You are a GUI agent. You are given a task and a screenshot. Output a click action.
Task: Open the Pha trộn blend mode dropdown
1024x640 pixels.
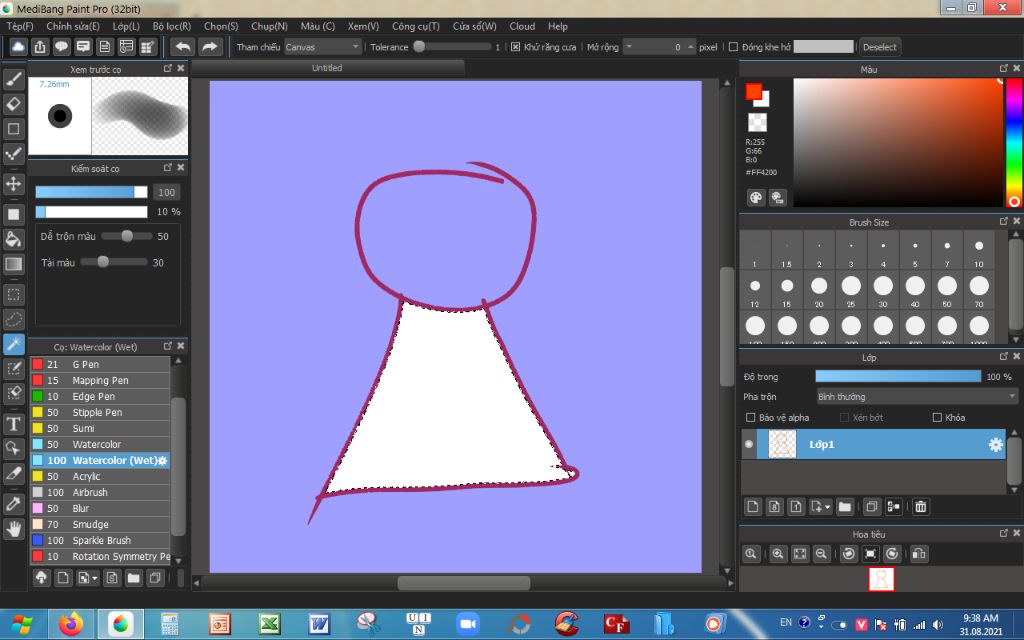(917, 396)
